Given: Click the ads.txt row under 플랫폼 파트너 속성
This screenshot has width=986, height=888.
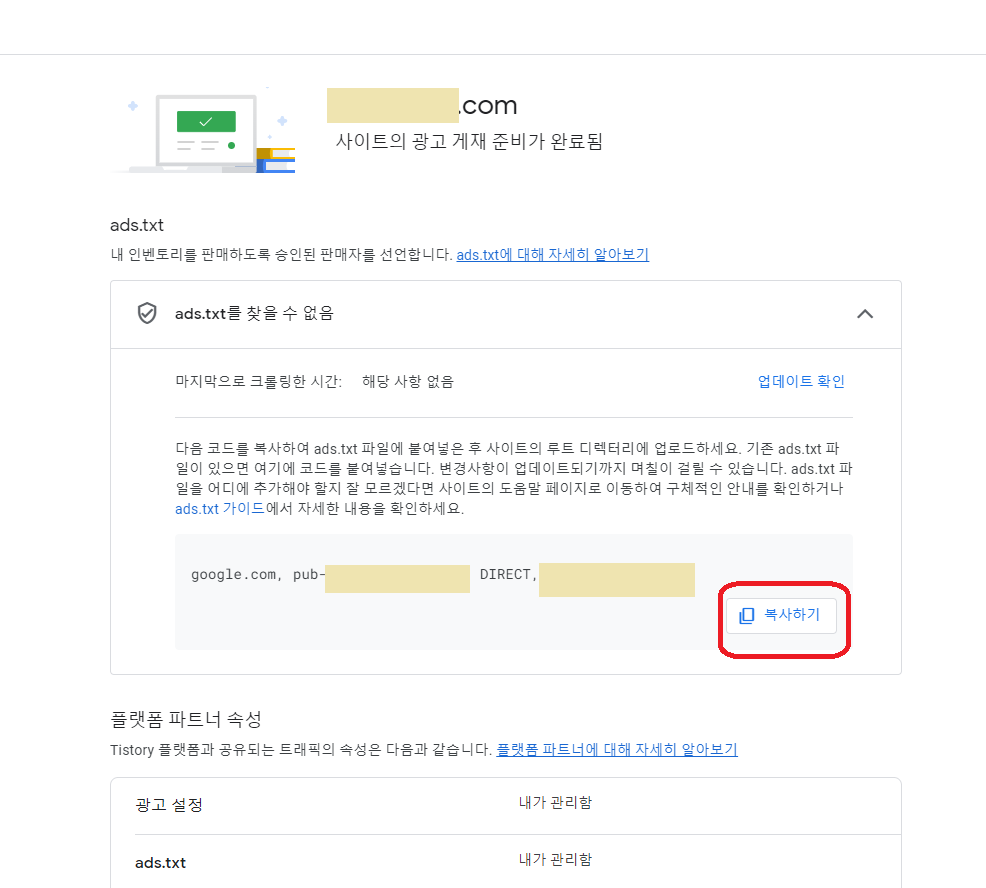Looking at the screenshot, I should 160,859.
